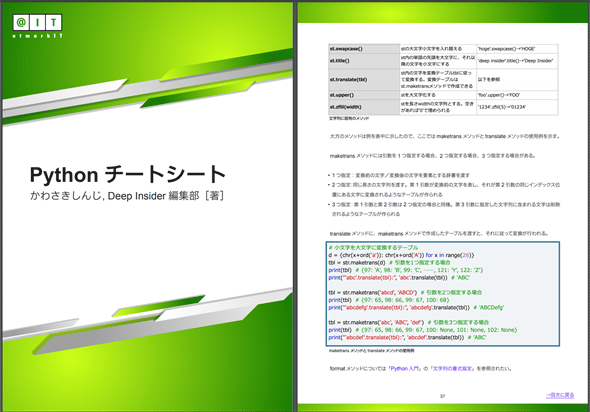Click the author line 'かわさきしんじ, Deep Insider 編集部'

pyautogui.click(x=127, y=196)
